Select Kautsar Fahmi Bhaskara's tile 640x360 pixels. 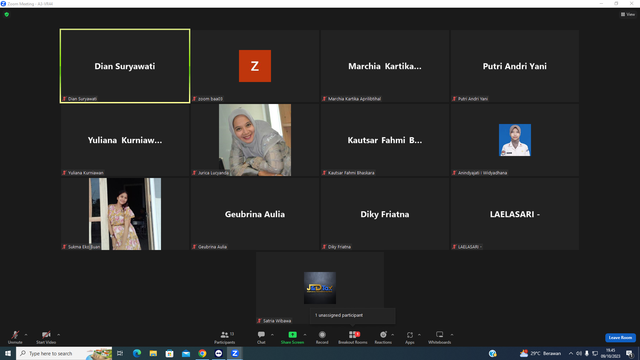click(384, 140)
